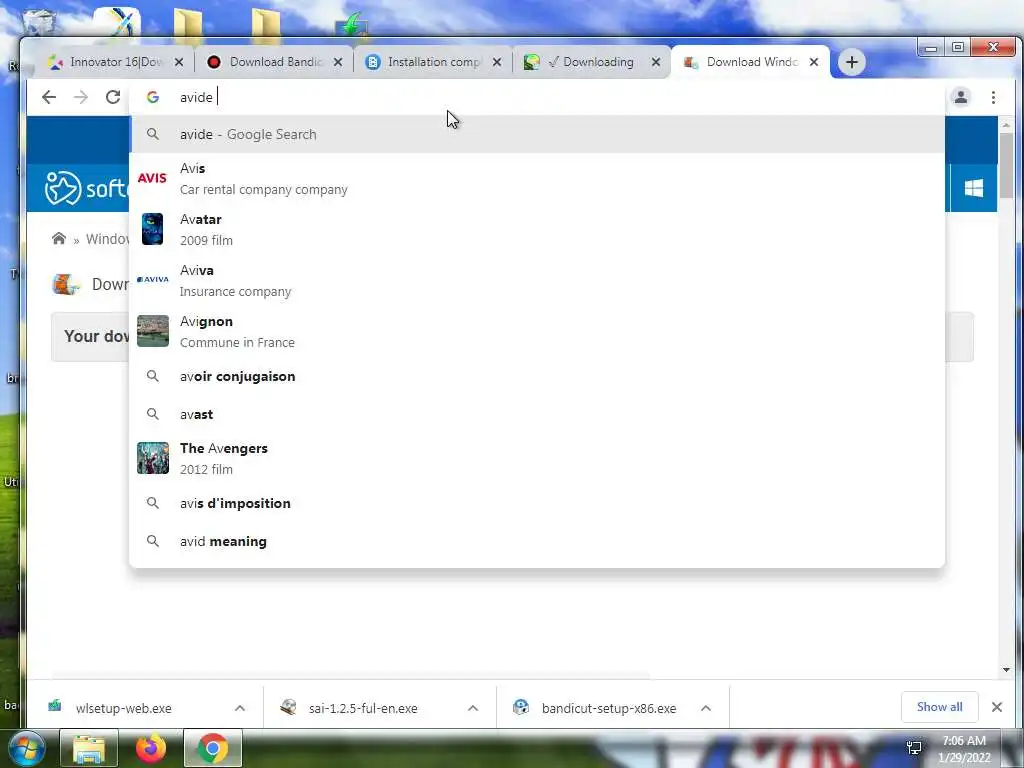Screen dimensions: 1024x768
Task: Click the page scrollbar down arrow
Action: point(1006,670)
